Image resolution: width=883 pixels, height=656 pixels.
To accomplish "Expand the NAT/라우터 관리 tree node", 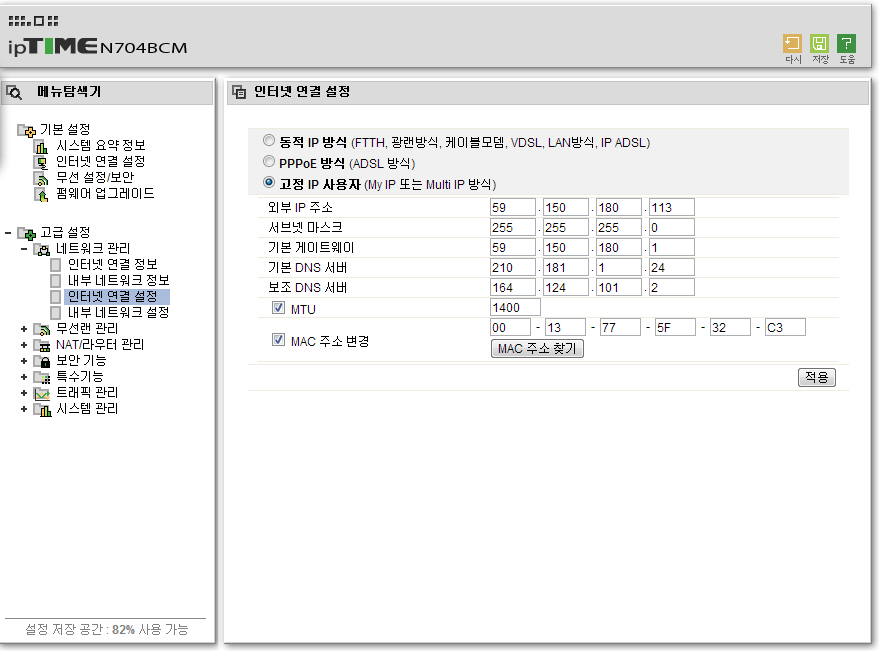I will (24, 345).
